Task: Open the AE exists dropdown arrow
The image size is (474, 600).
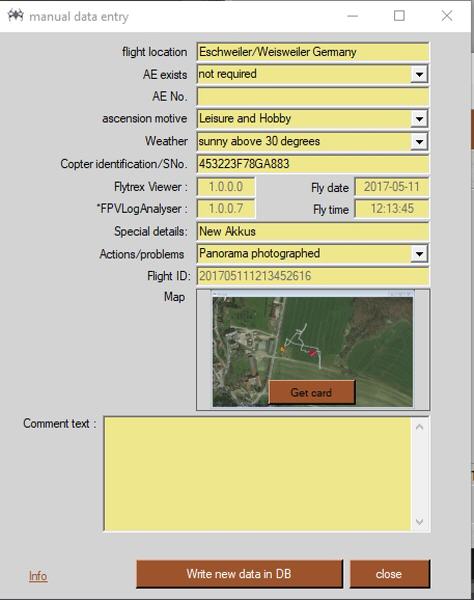Action: (419, 74)
